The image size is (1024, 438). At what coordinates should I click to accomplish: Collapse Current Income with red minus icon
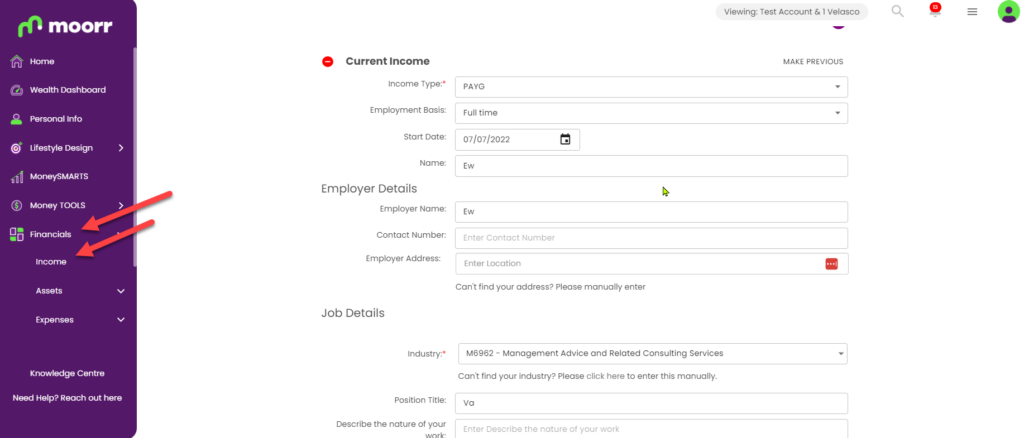[x=328, y=61]
